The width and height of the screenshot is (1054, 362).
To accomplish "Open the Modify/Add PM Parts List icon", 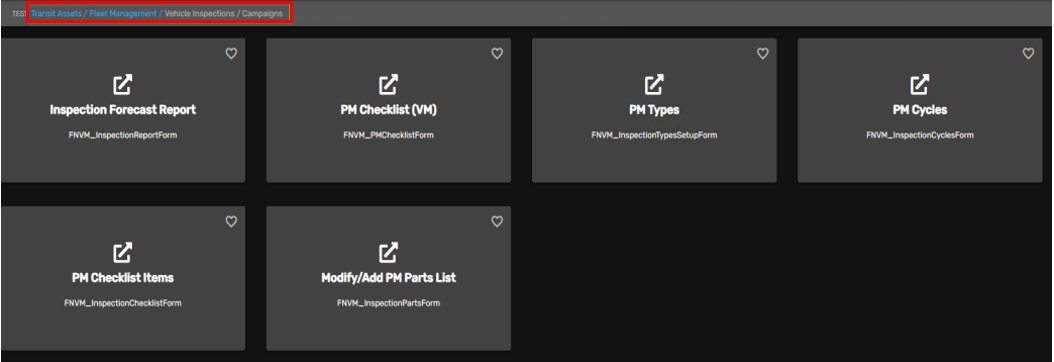I will (x=389, y=253).
